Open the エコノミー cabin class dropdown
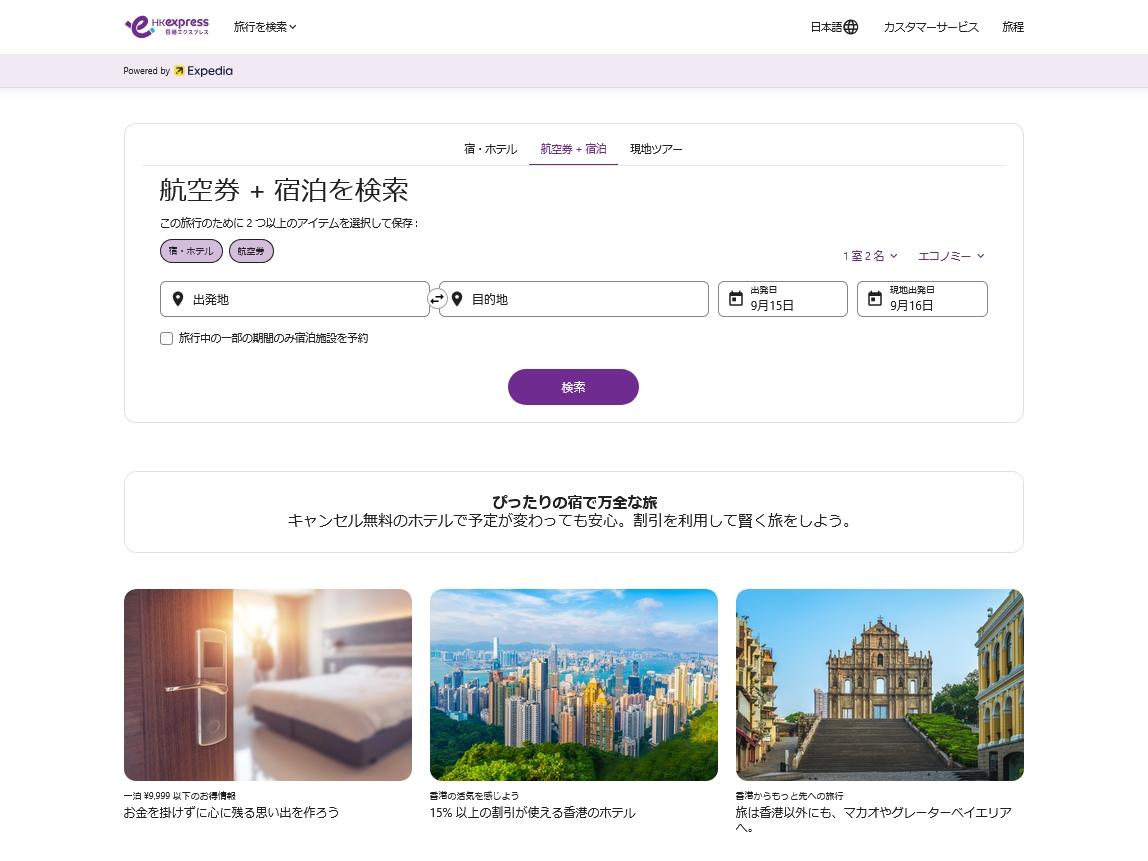 pos(951,256)
